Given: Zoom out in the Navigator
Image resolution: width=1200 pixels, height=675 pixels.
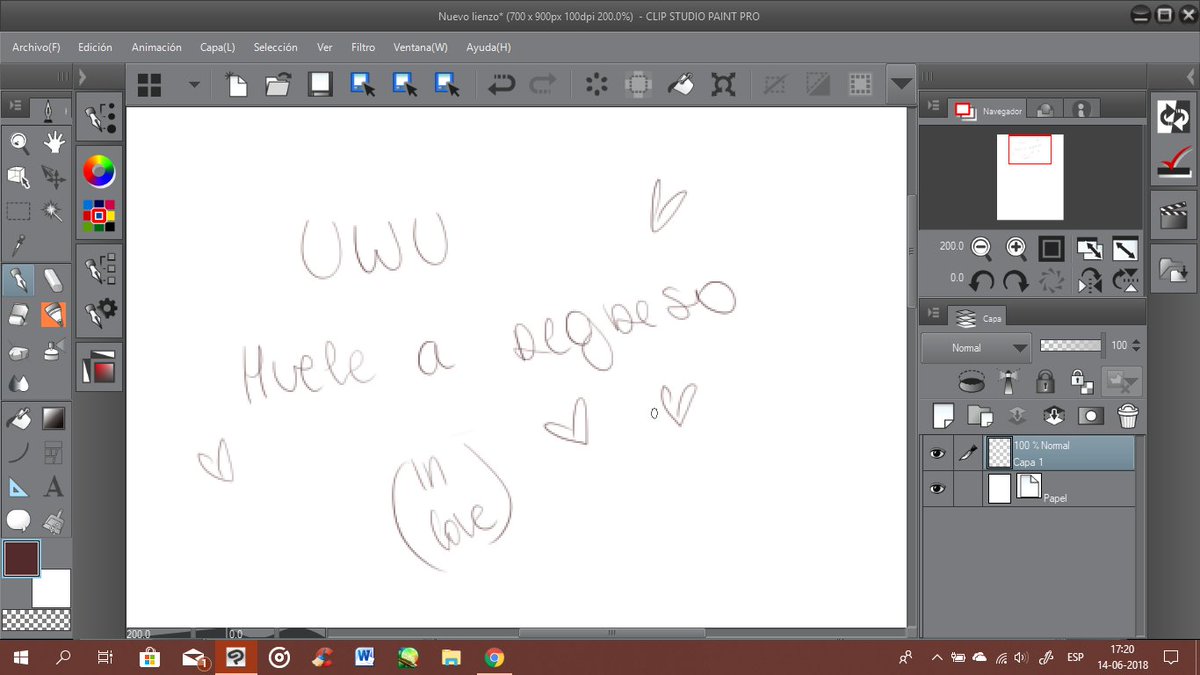Looking at the screenshot, I should click(981, 247).
